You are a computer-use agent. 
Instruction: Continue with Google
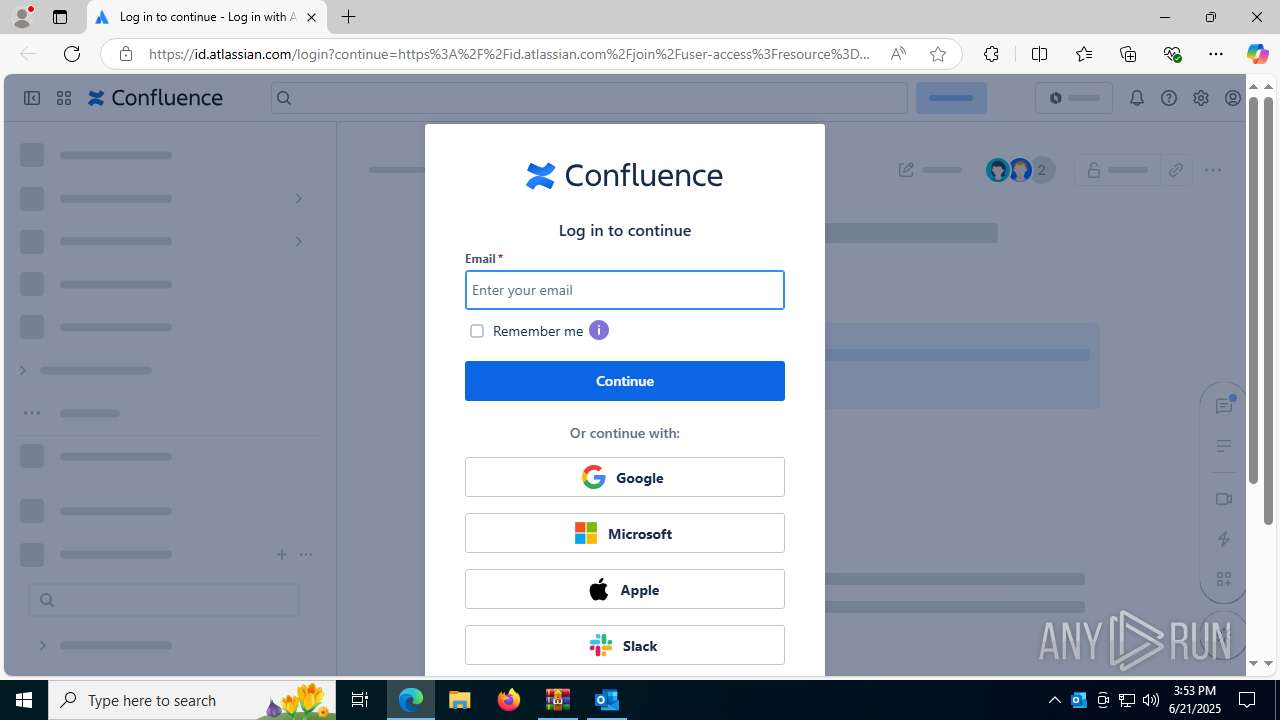tap(624, 477)
